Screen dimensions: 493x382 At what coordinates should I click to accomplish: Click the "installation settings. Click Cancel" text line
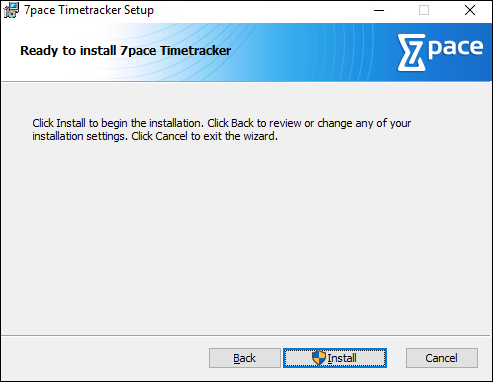pos(155,136)
